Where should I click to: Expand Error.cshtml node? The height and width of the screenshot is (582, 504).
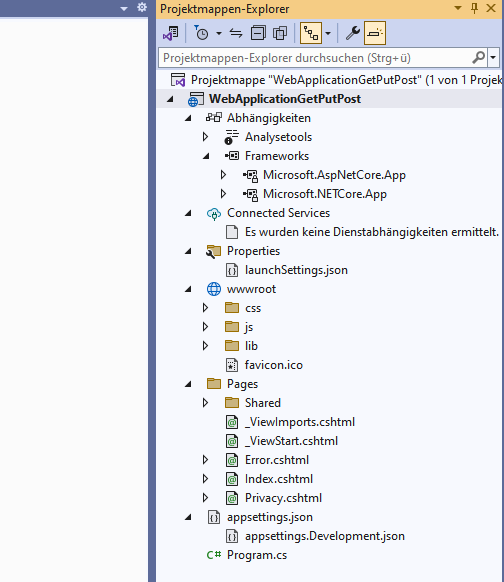pyautogui.click(x=205, y=460)
